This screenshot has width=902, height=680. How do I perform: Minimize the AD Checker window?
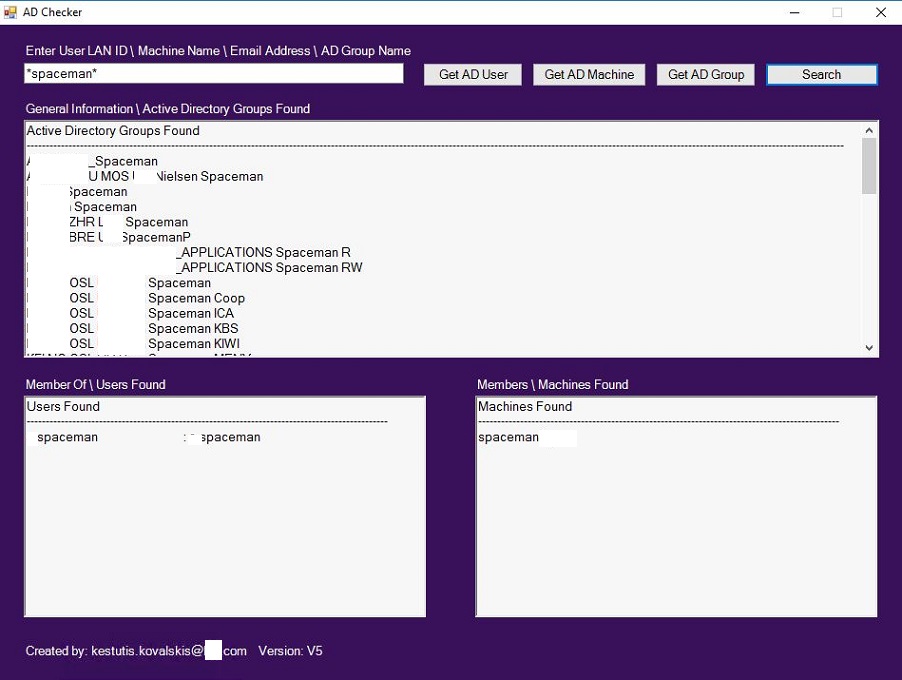tap(794, 12)
